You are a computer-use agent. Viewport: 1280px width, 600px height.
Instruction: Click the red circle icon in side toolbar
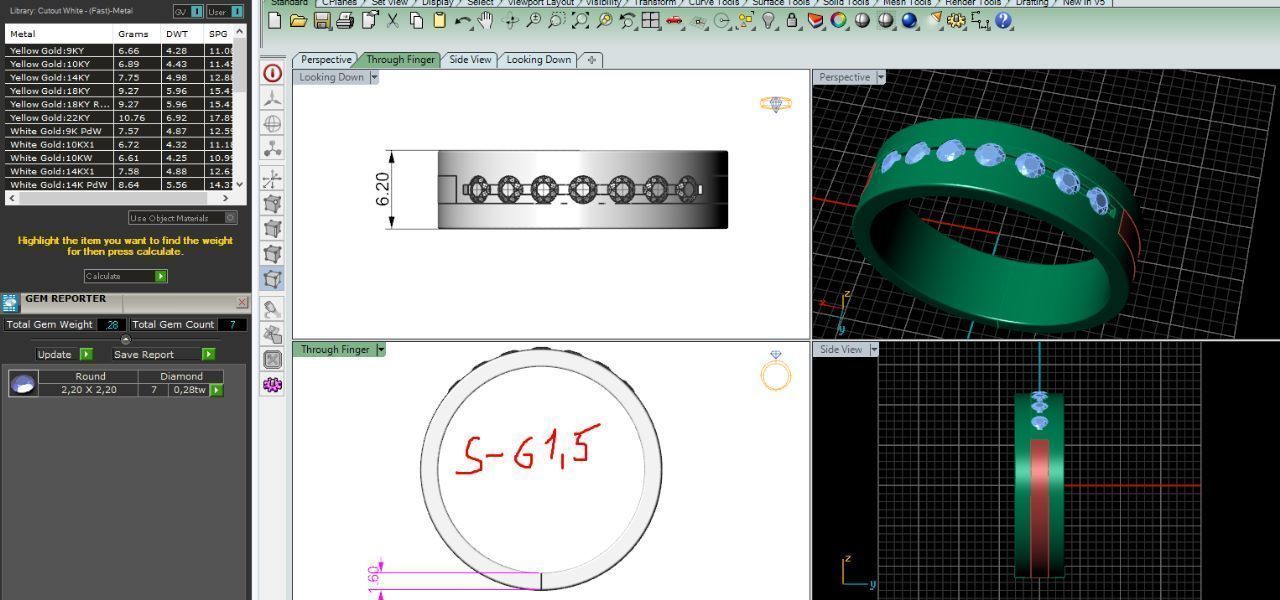click(x=272, y=73)
